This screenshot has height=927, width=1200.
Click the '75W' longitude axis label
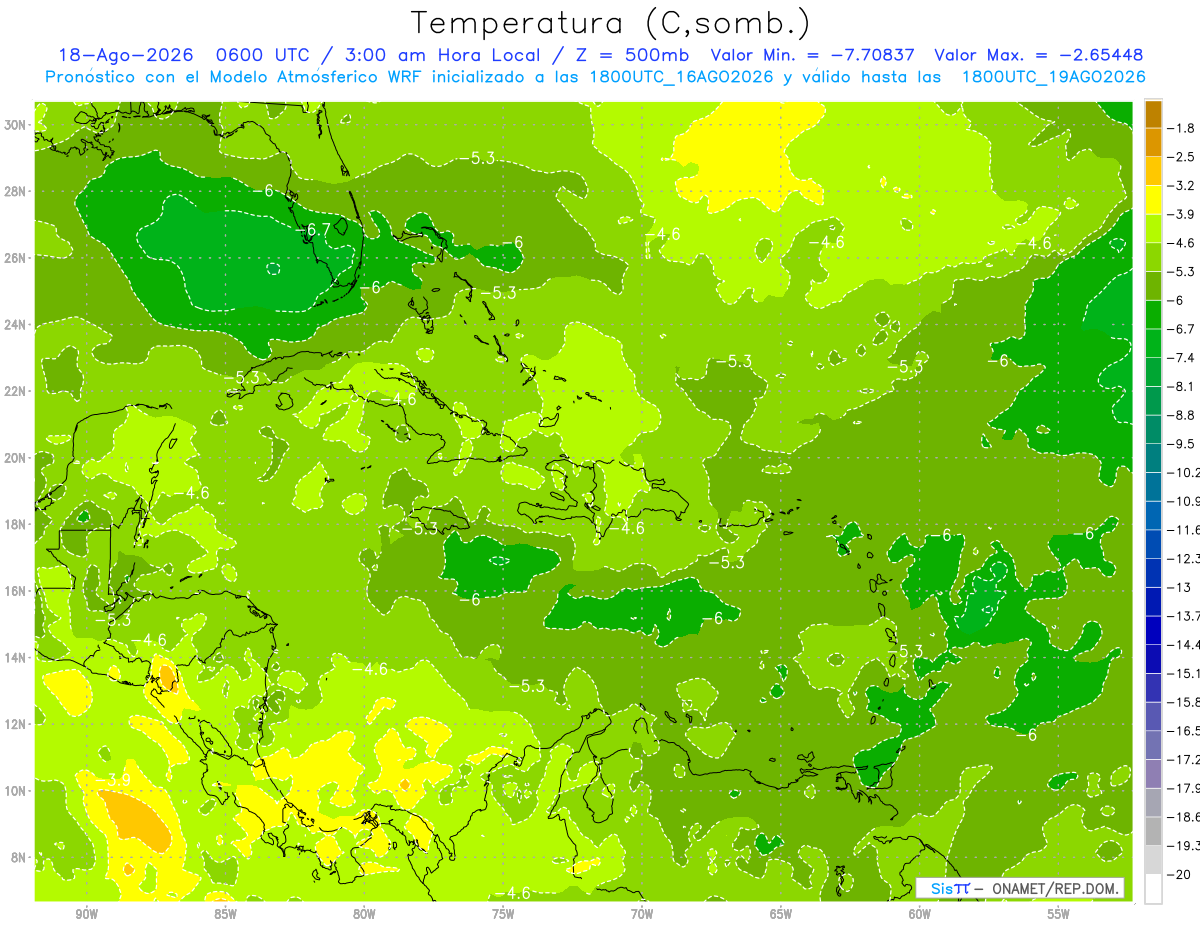point(503,914)
